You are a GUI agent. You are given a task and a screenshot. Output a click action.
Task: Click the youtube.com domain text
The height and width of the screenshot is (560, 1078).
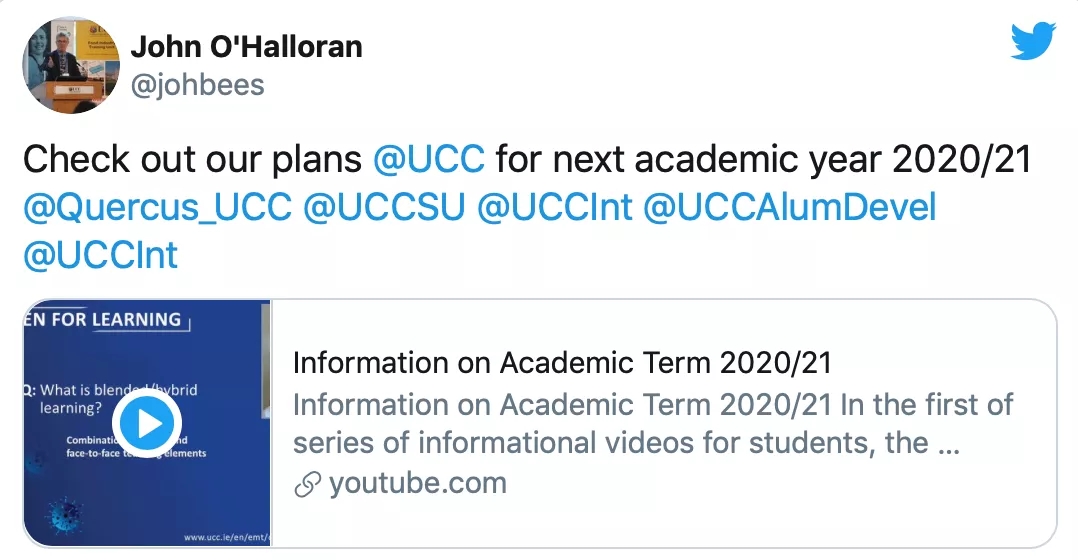click(x=417, y=484)
